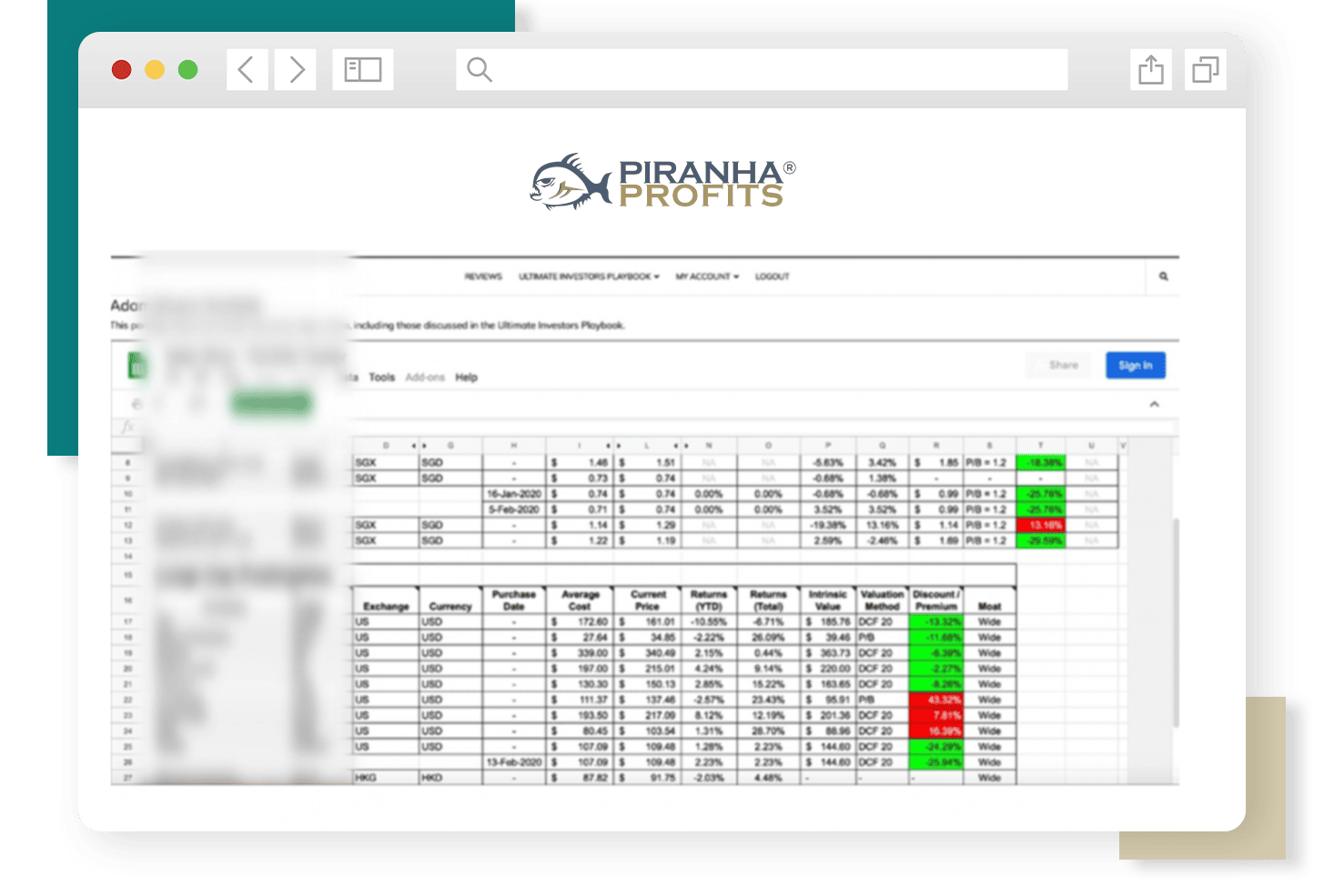Image resolution: width=1324 pixels, height=896 pixels.
Task: Select the red 43.32% premium cell
Action: 935,700
